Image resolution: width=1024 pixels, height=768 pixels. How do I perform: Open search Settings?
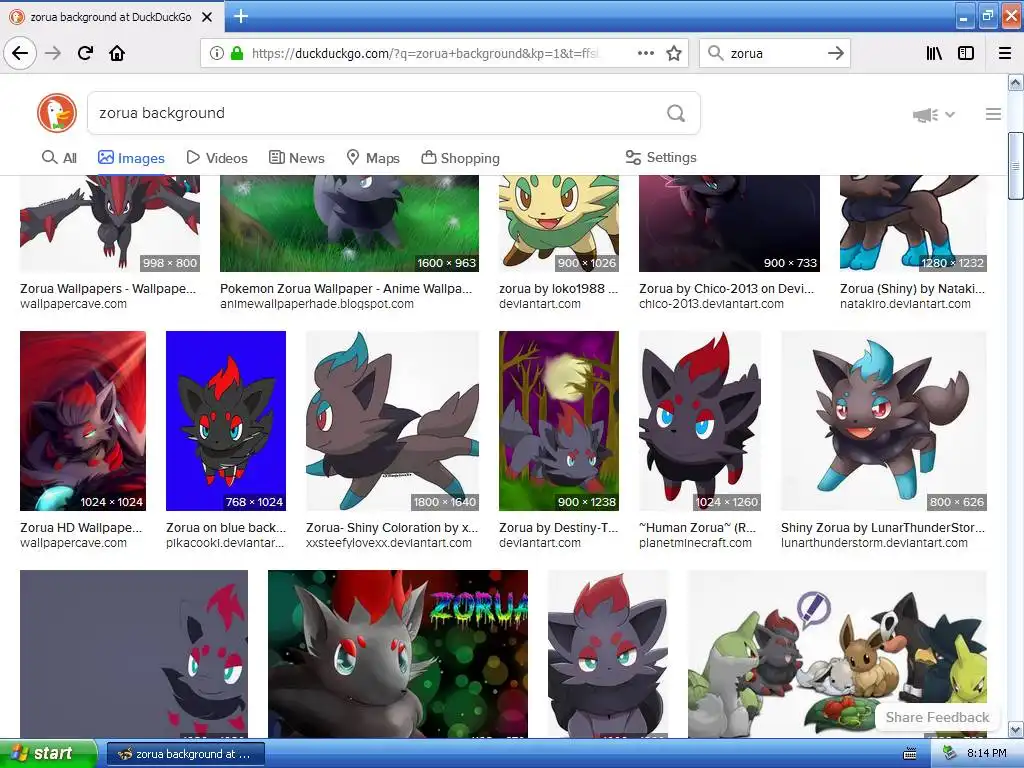pos(661,157)
